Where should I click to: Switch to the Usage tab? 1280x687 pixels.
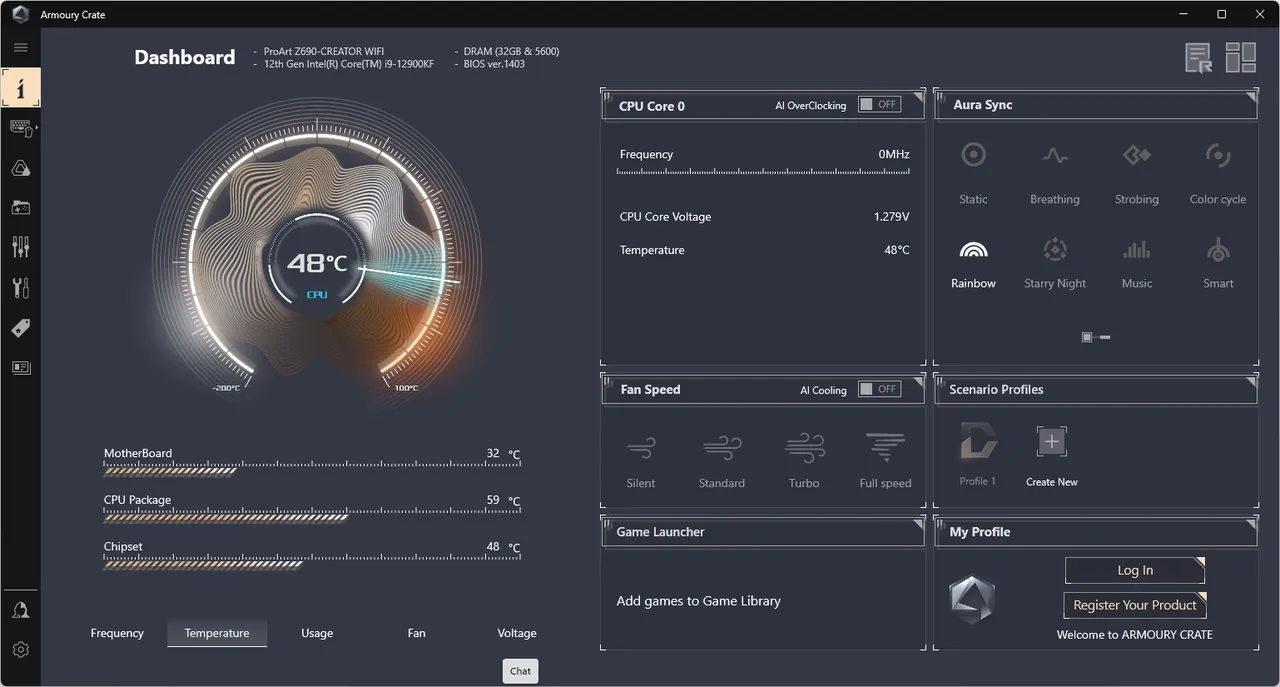coord(317,633)
